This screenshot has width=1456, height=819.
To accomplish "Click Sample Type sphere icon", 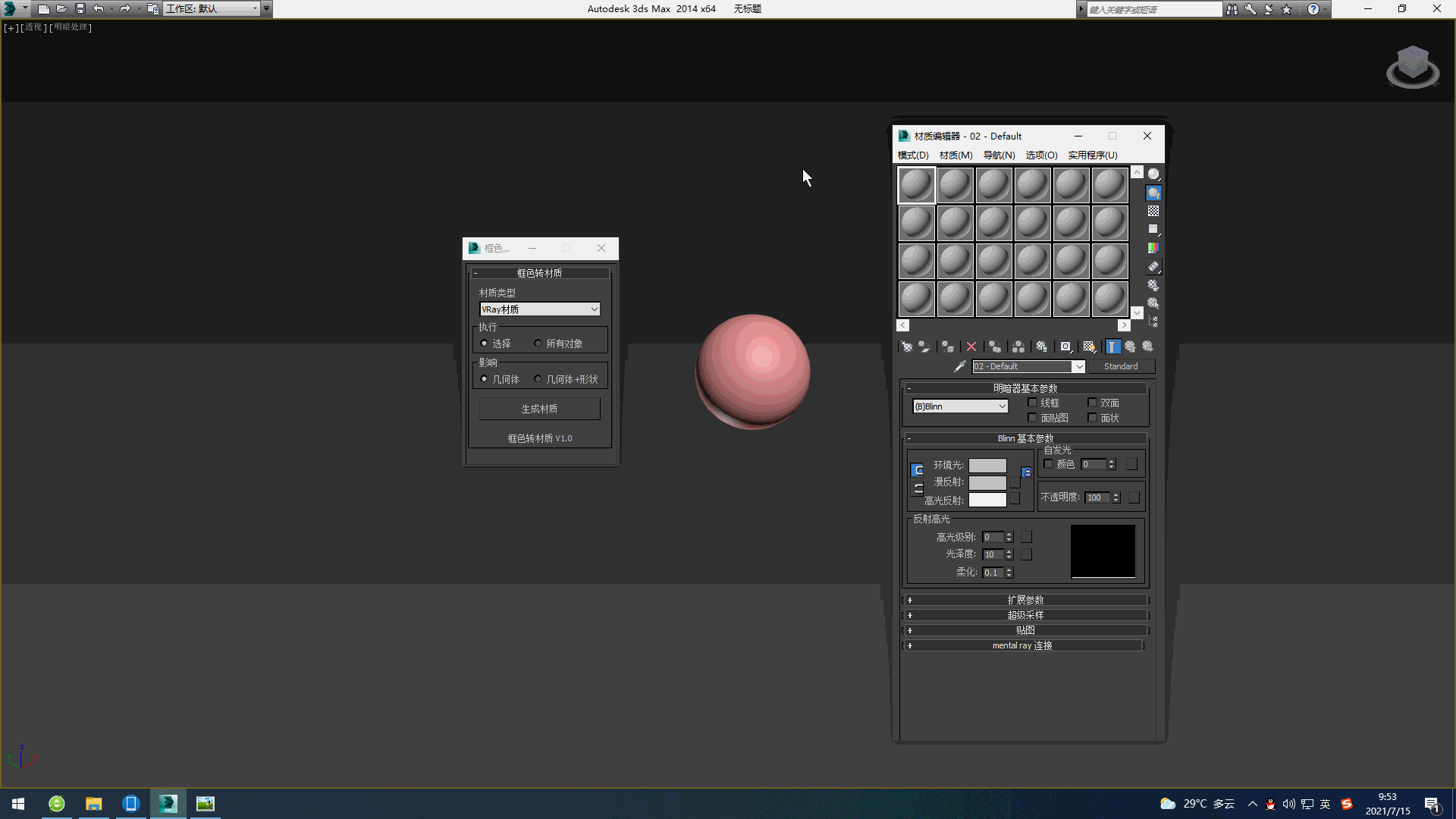I will click(1153, 174).
